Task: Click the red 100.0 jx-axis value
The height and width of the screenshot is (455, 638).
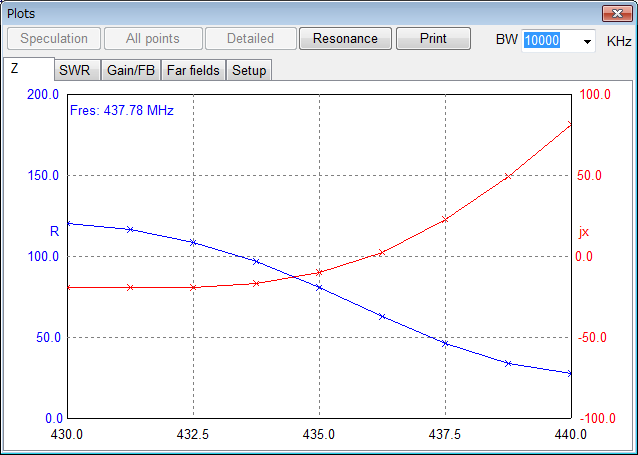Action: (x=595, y=94)
